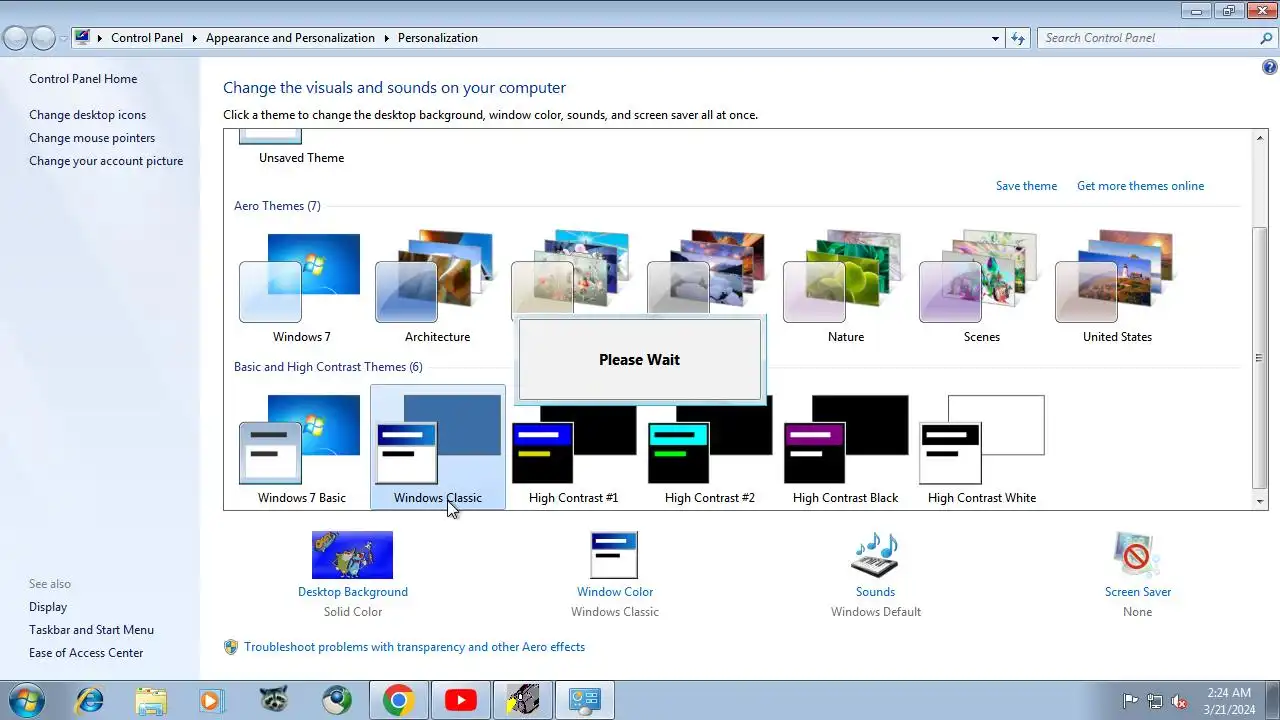
Task: Open Change desktop icons
Action: [87, 115]
